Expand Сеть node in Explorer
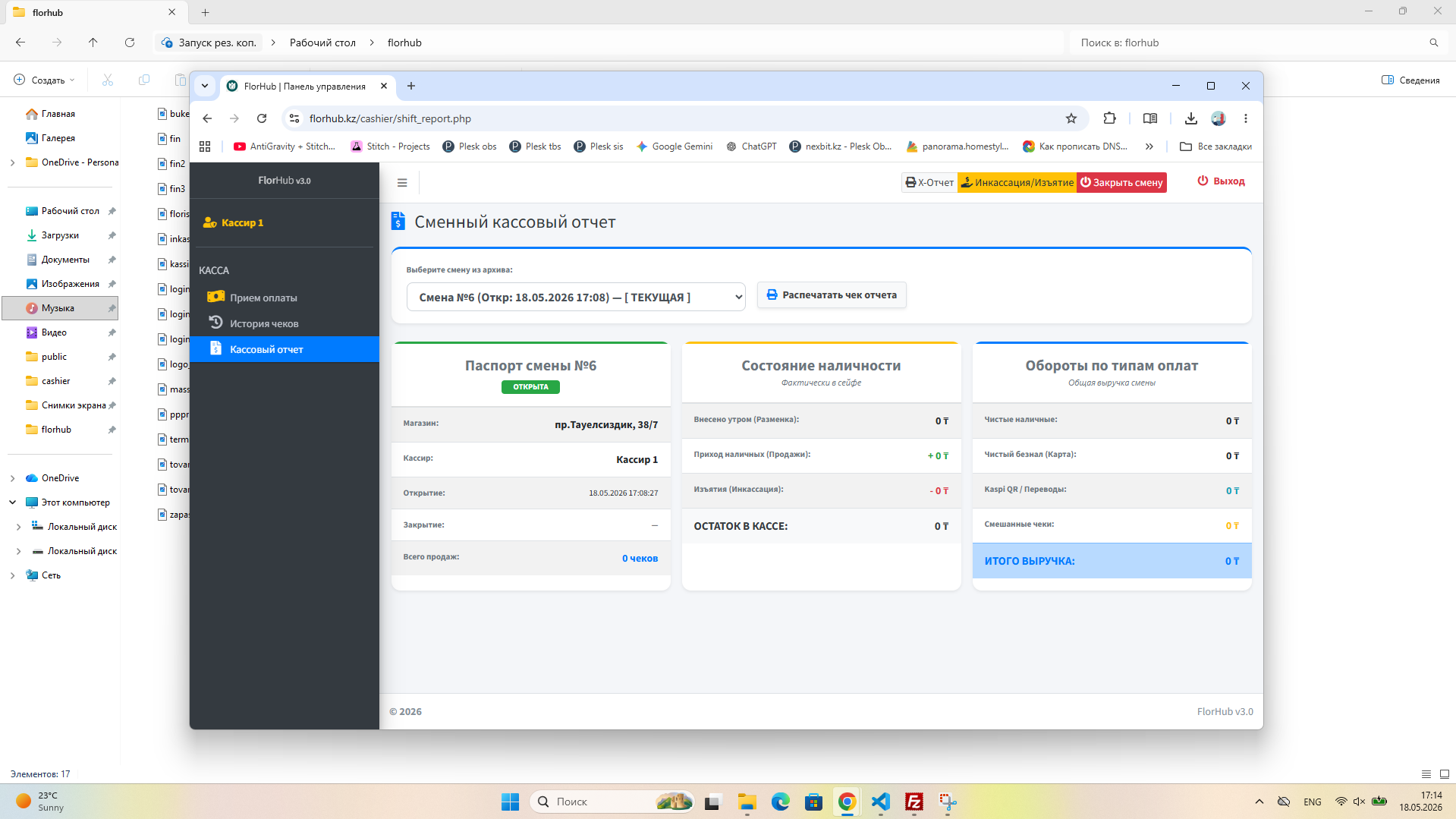This screenshot has width=1456, height=819. pyautogui.click(x=12, y=575)
